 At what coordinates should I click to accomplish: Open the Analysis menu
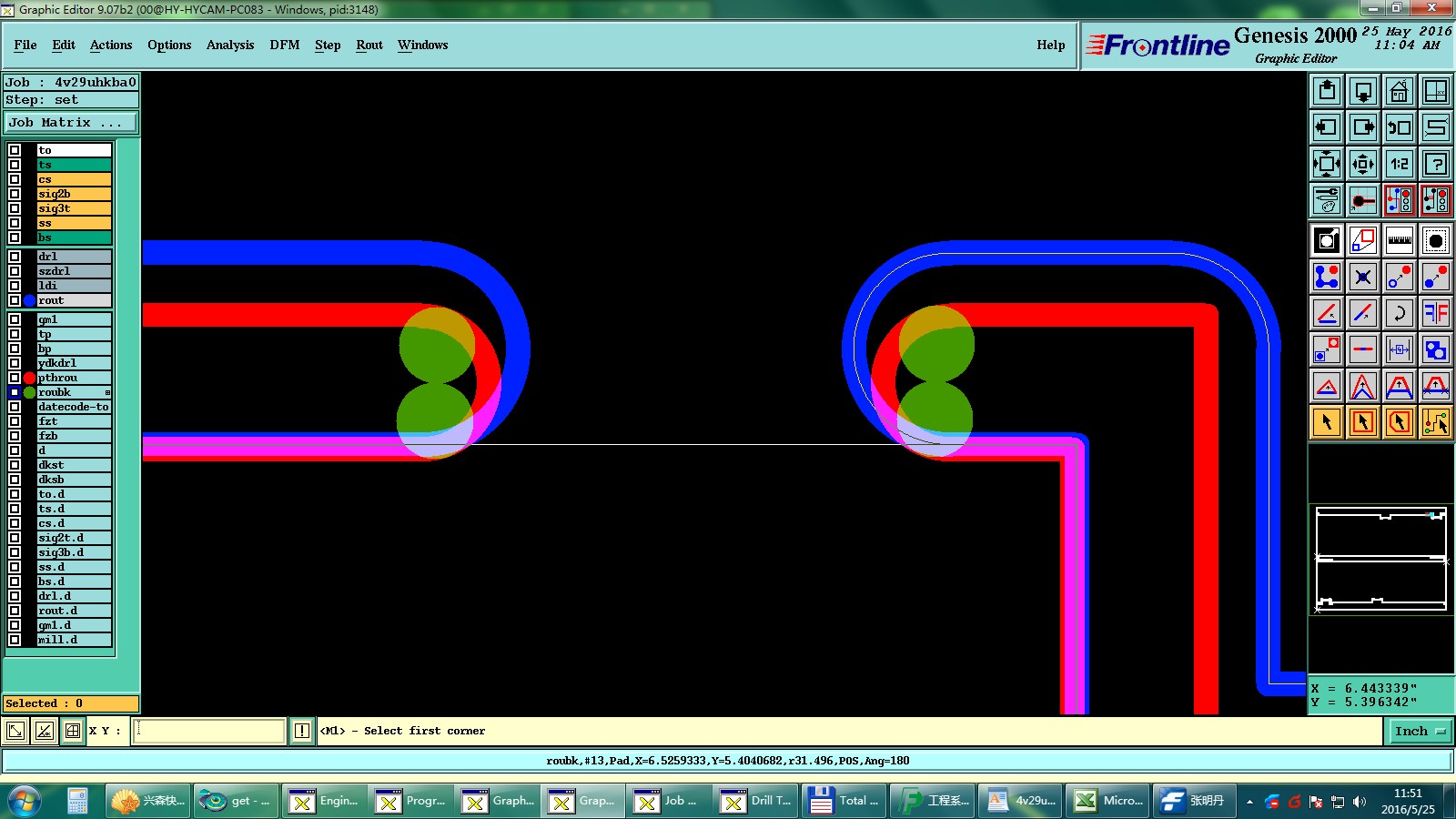(230, 45)
